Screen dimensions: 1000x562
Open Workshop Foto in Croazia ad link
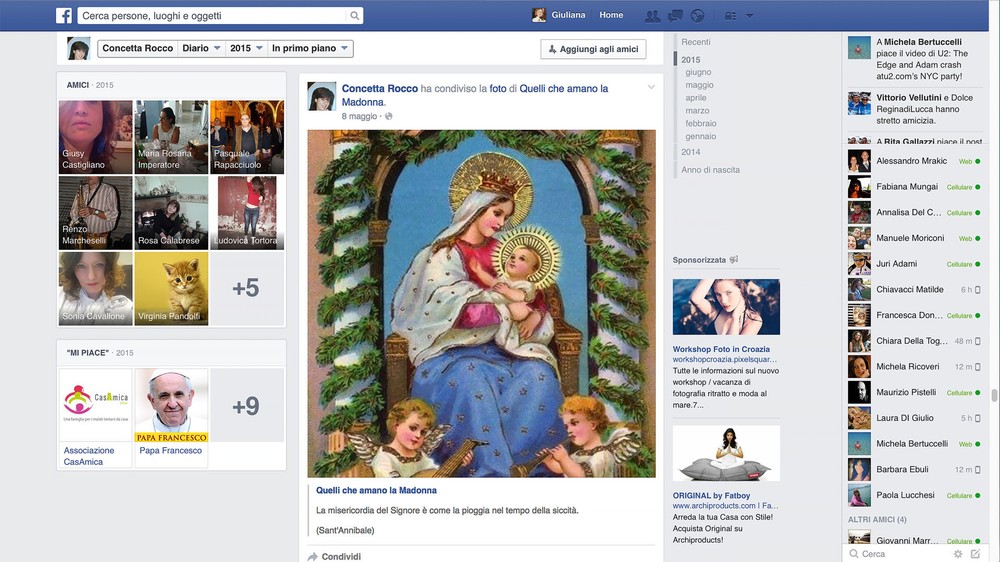click(721, 349)
